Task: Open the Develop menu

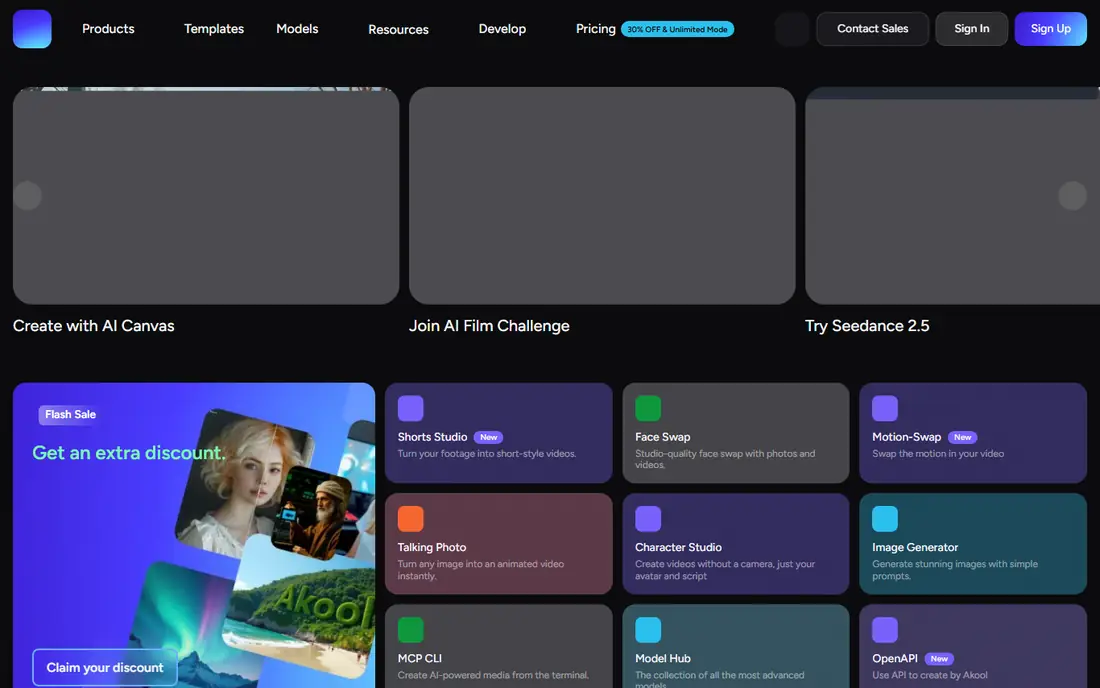Action: point(502,29)
